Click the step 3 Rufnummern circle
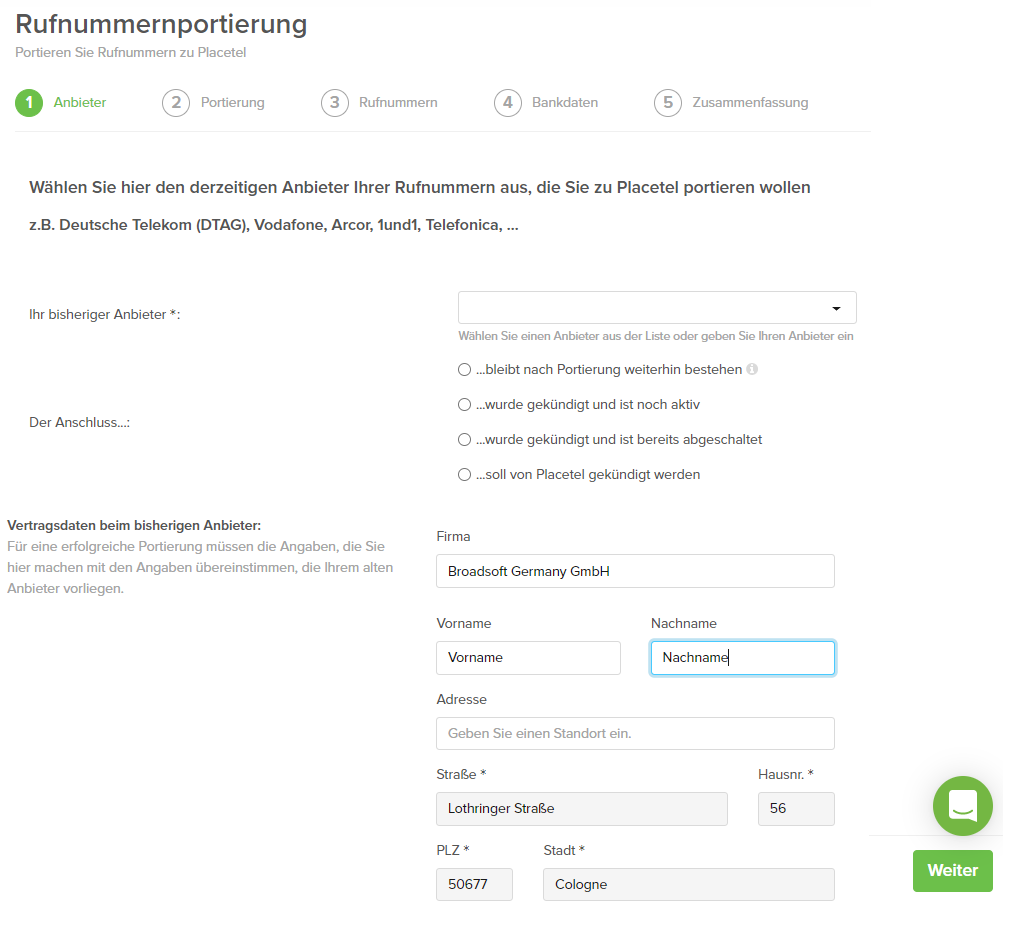 (334, 103)
